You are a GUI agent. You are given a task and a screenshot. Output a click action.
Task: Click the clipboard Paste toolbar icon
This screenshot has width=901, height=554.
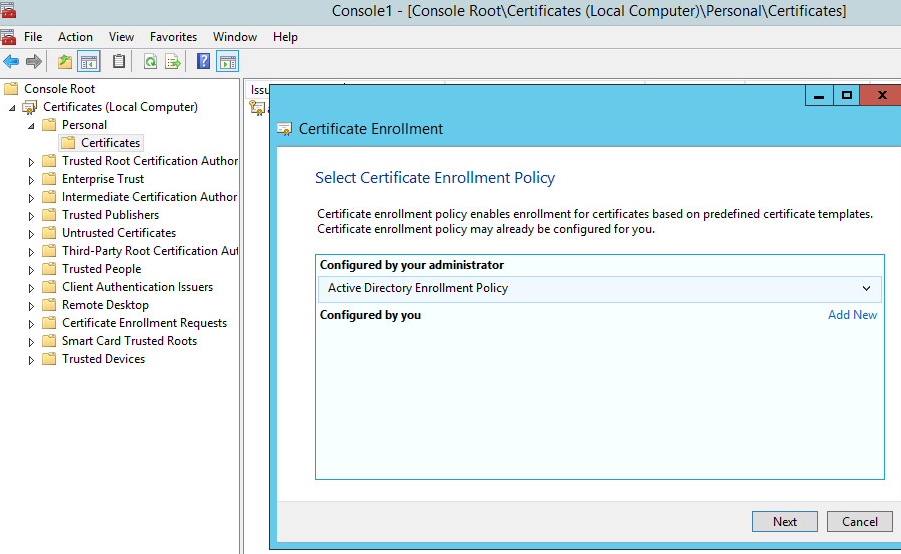(x=119, y=61)
